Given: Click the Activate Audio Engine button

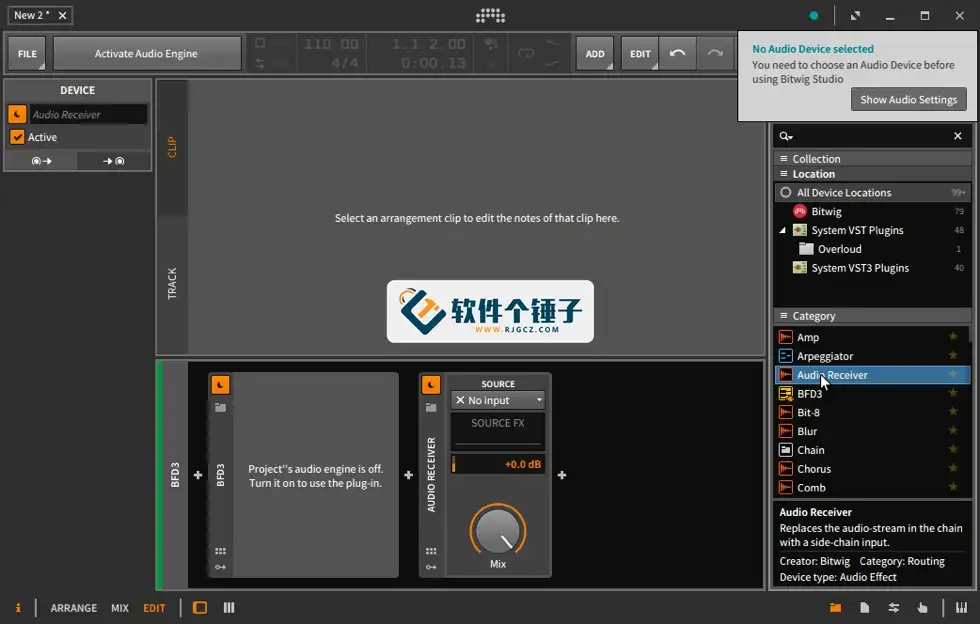Looking at the screenshot, I should point(146,54).
